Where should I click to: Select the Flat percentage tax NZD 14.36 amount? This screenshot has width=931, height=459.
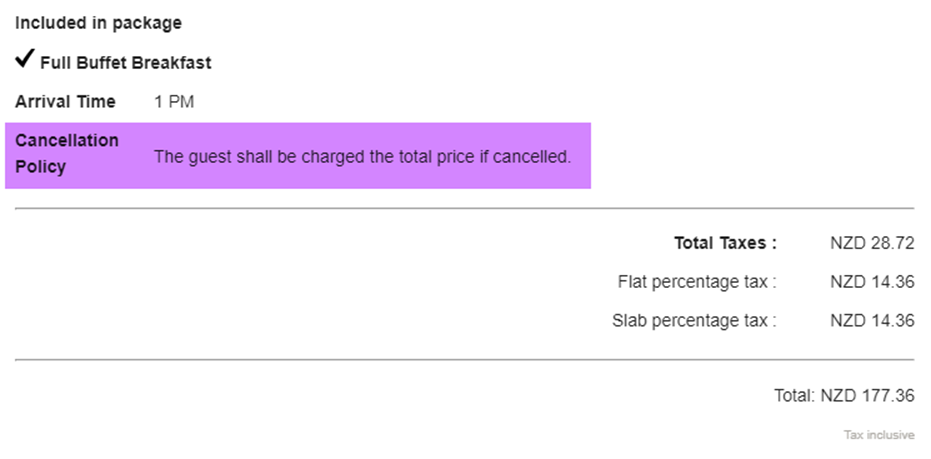(872, 282)
